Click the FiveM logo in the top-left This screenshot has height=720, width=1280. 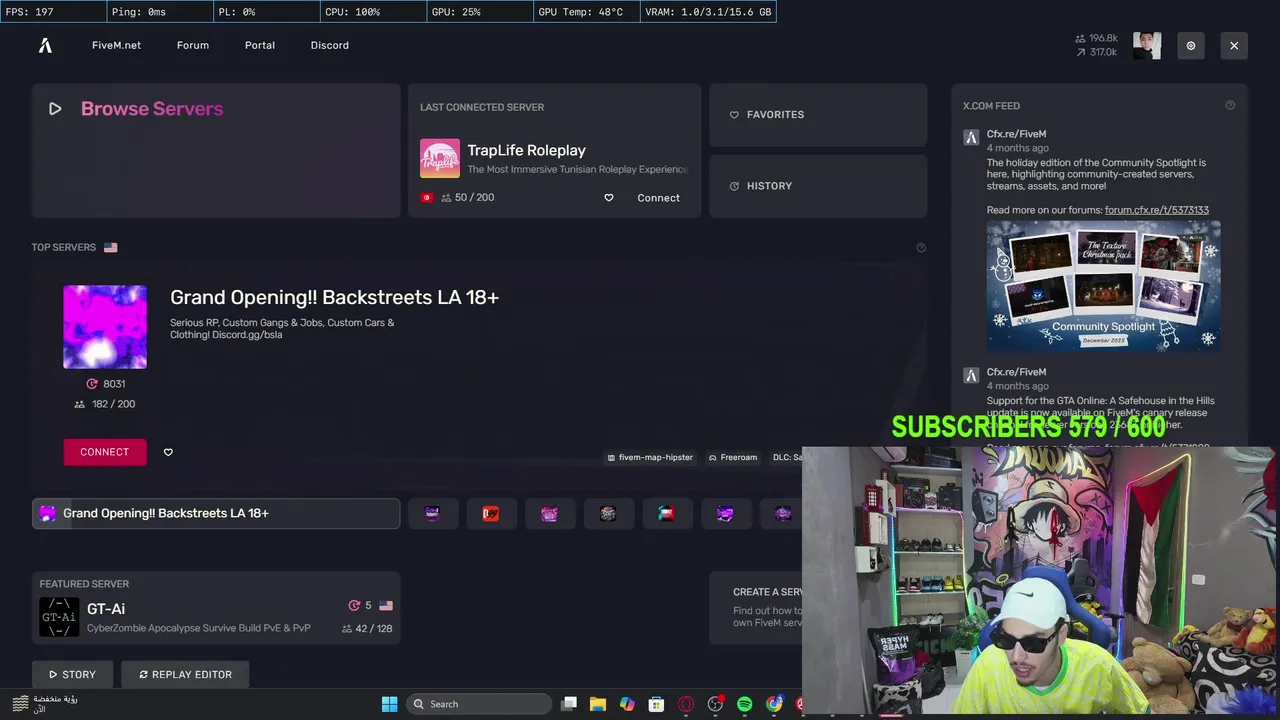pyautogui.click(x=45, y=45)
